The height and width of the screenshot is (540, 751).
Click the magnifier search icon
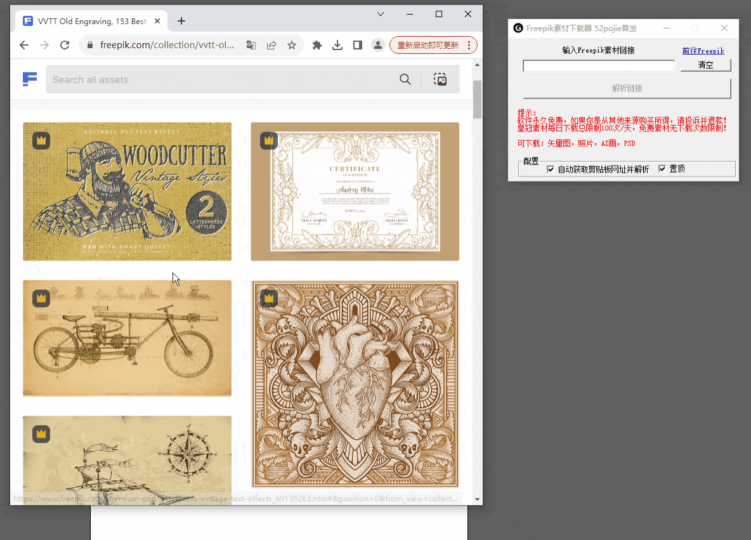(x=405, y=79)
